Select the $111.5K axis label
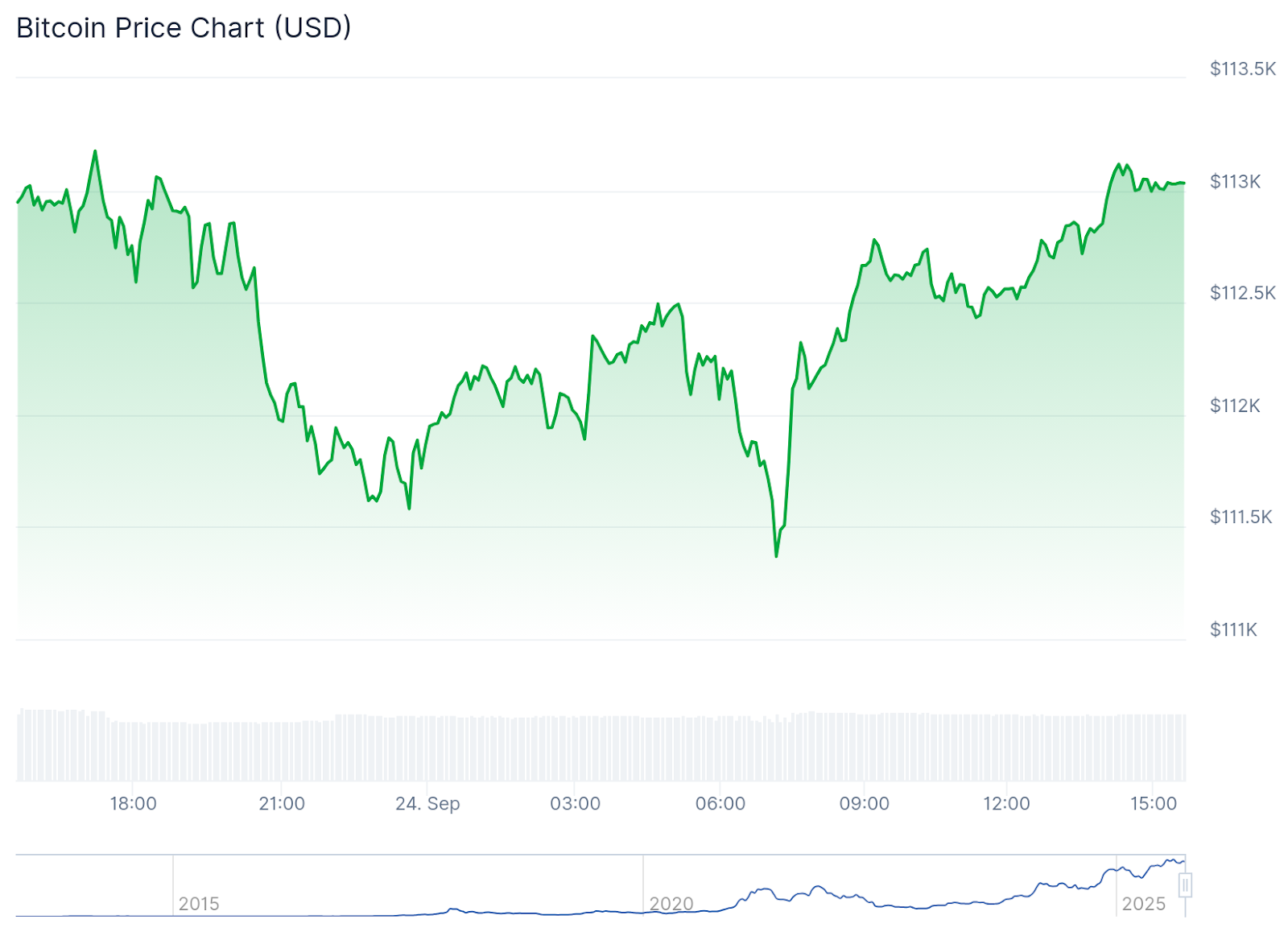1288x940 pixels. point(1241,516)
